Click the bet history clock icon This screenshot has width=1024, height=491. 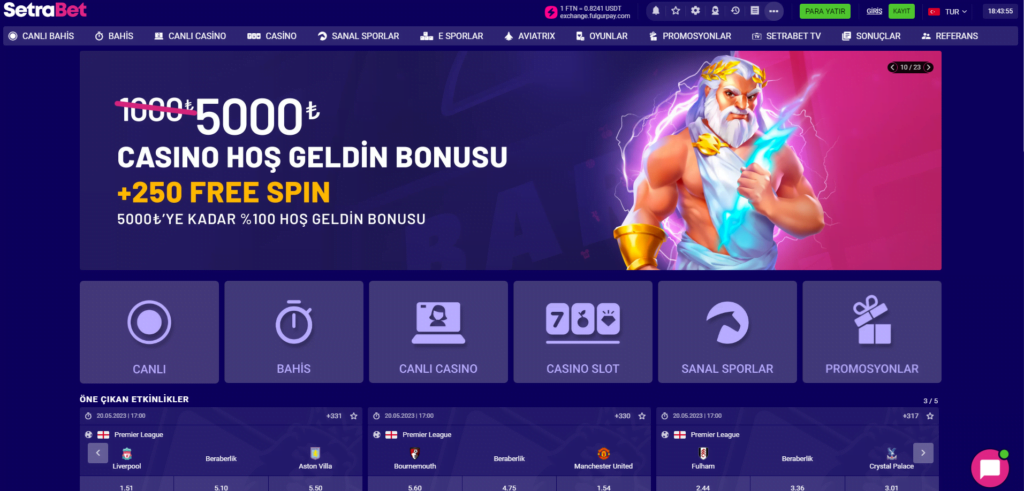coord(735,10)
